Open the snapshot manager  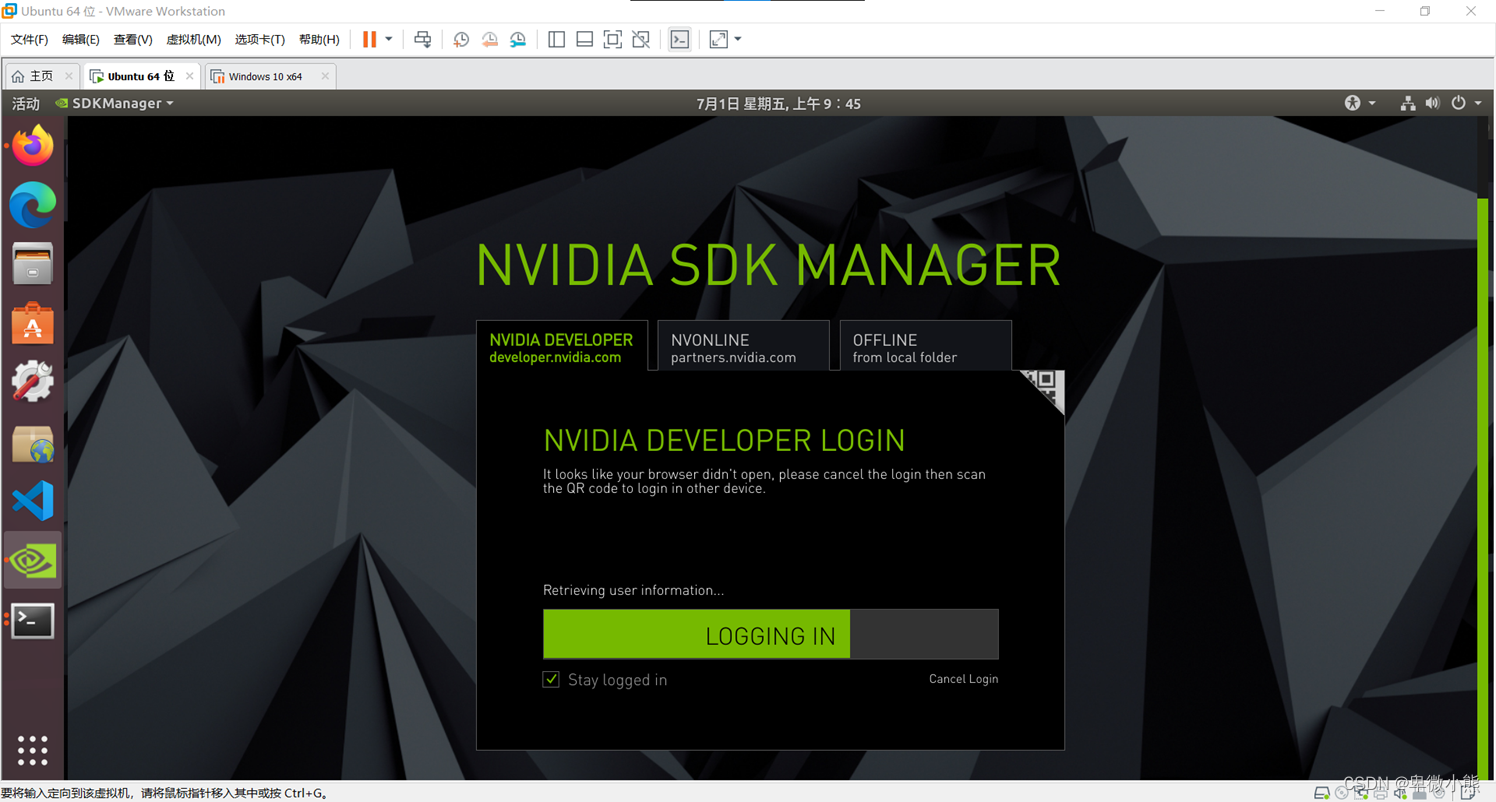pyautogui.click(x=518, y=39)
